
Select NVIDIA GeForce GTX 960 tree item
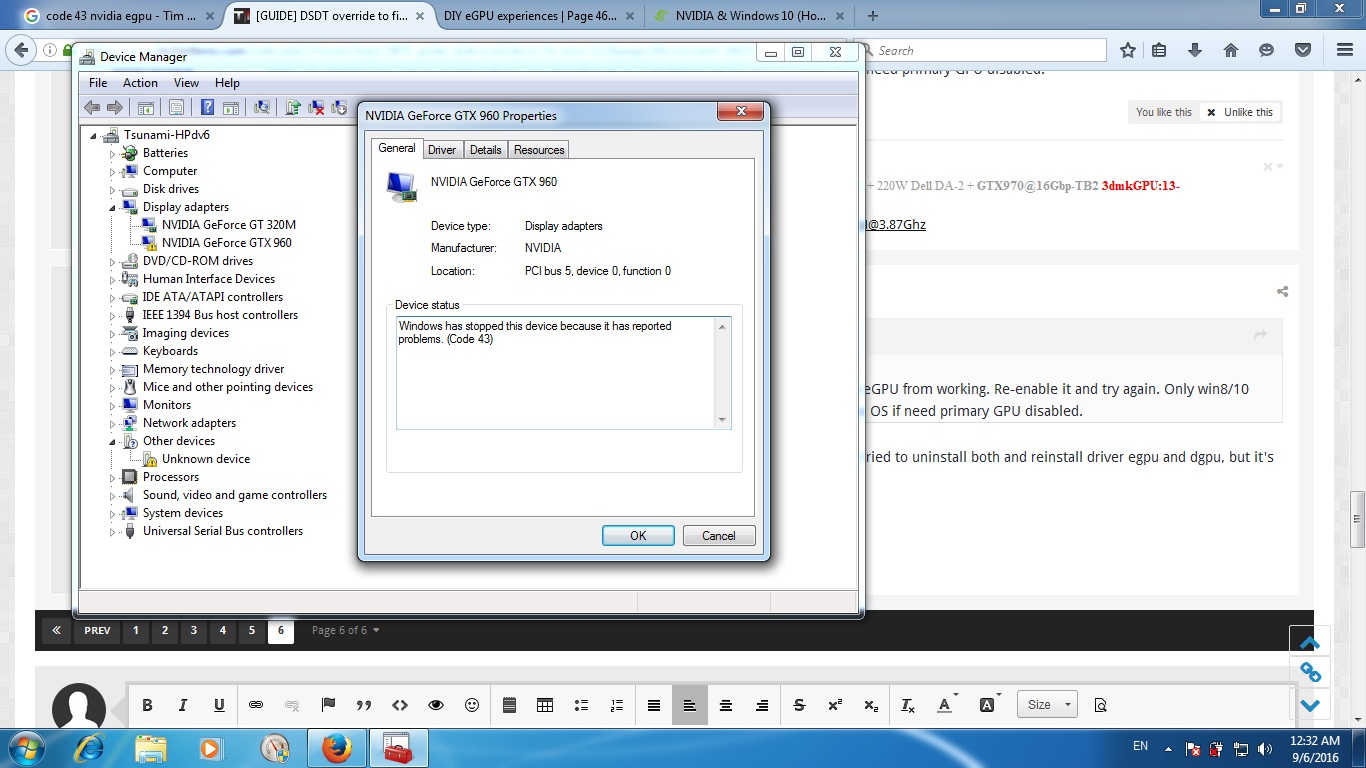[x=227, y=243]
